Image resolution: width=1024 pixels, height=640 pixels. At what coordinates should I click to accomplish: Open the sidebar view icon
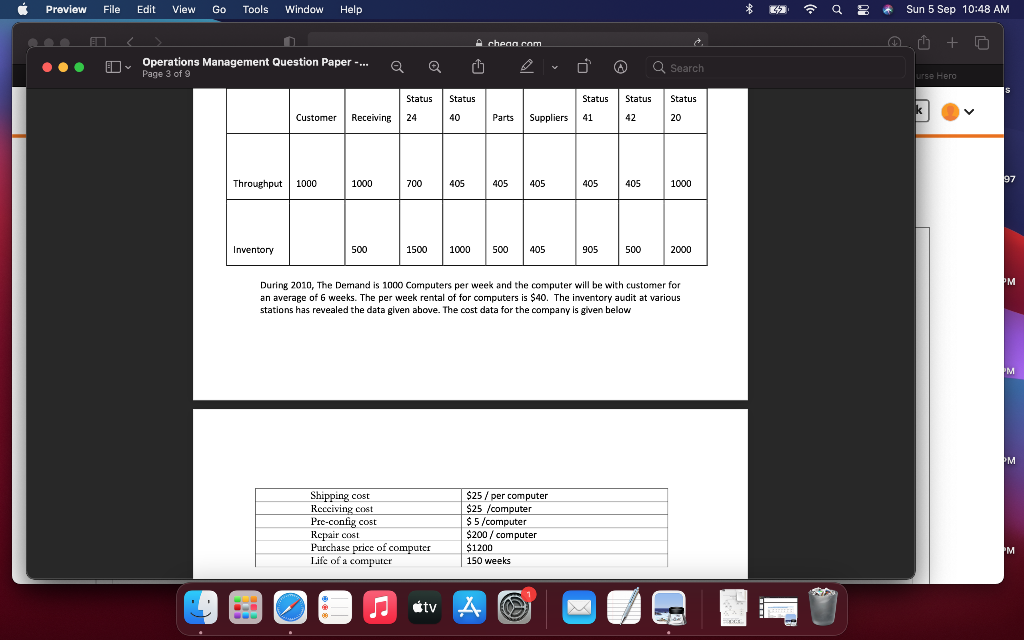[111, 66]
